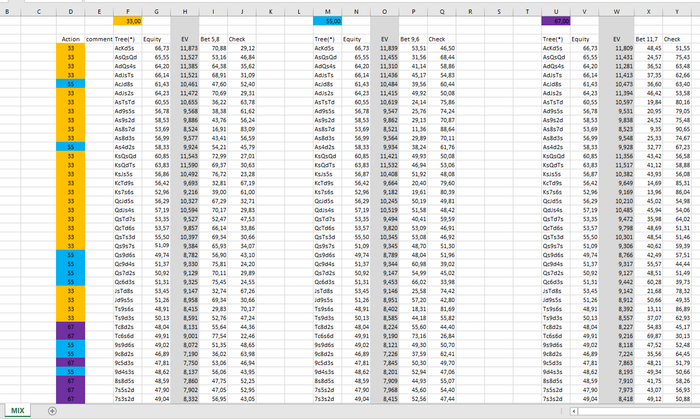Select column D header
The image size is (700, 419).
click(x=71, y=12)
